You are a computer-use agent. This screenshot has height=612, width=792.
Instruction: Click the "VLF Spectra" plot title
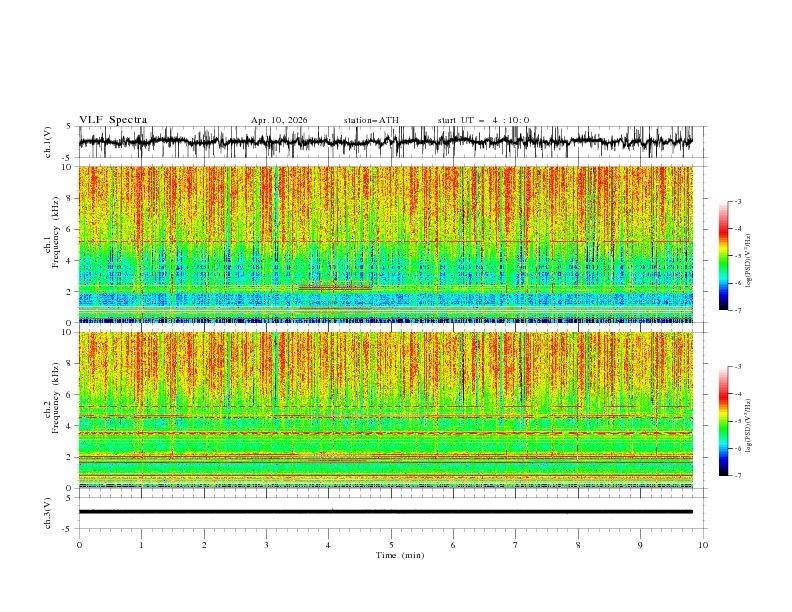[113, 120]
